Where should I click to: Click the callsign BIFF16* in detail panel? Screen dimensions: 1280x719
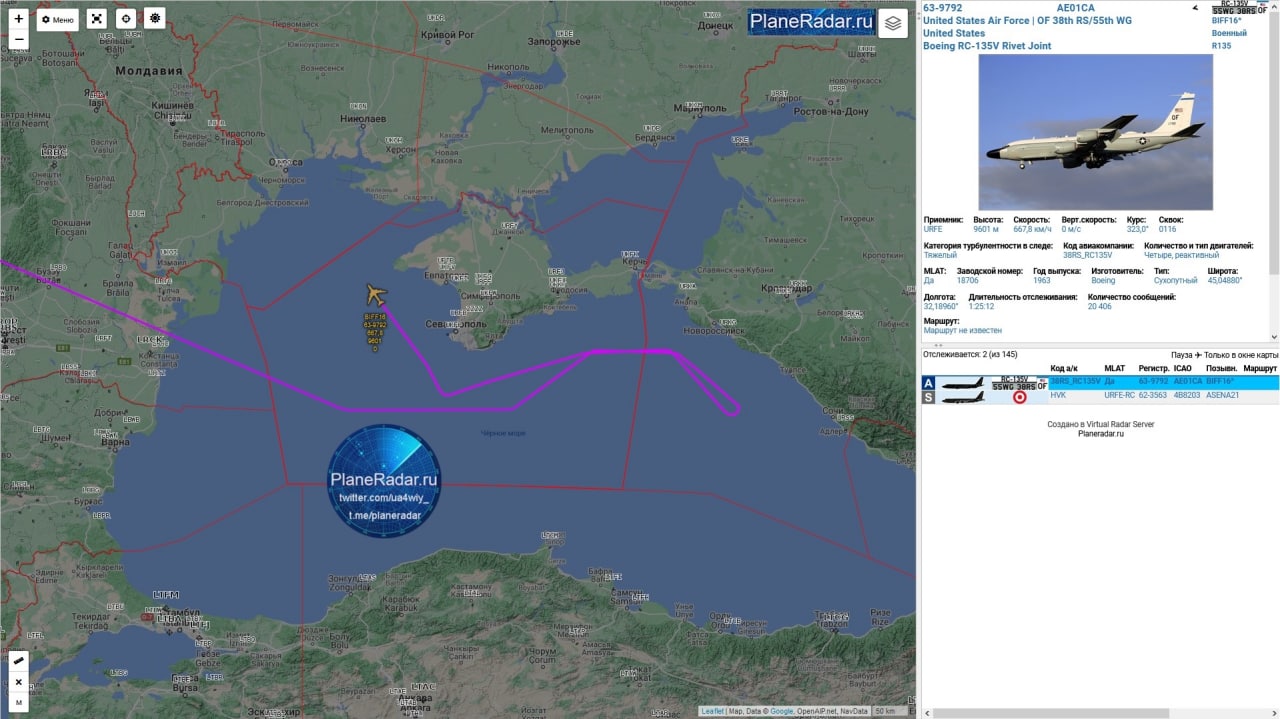click(x=1227, y=20)
